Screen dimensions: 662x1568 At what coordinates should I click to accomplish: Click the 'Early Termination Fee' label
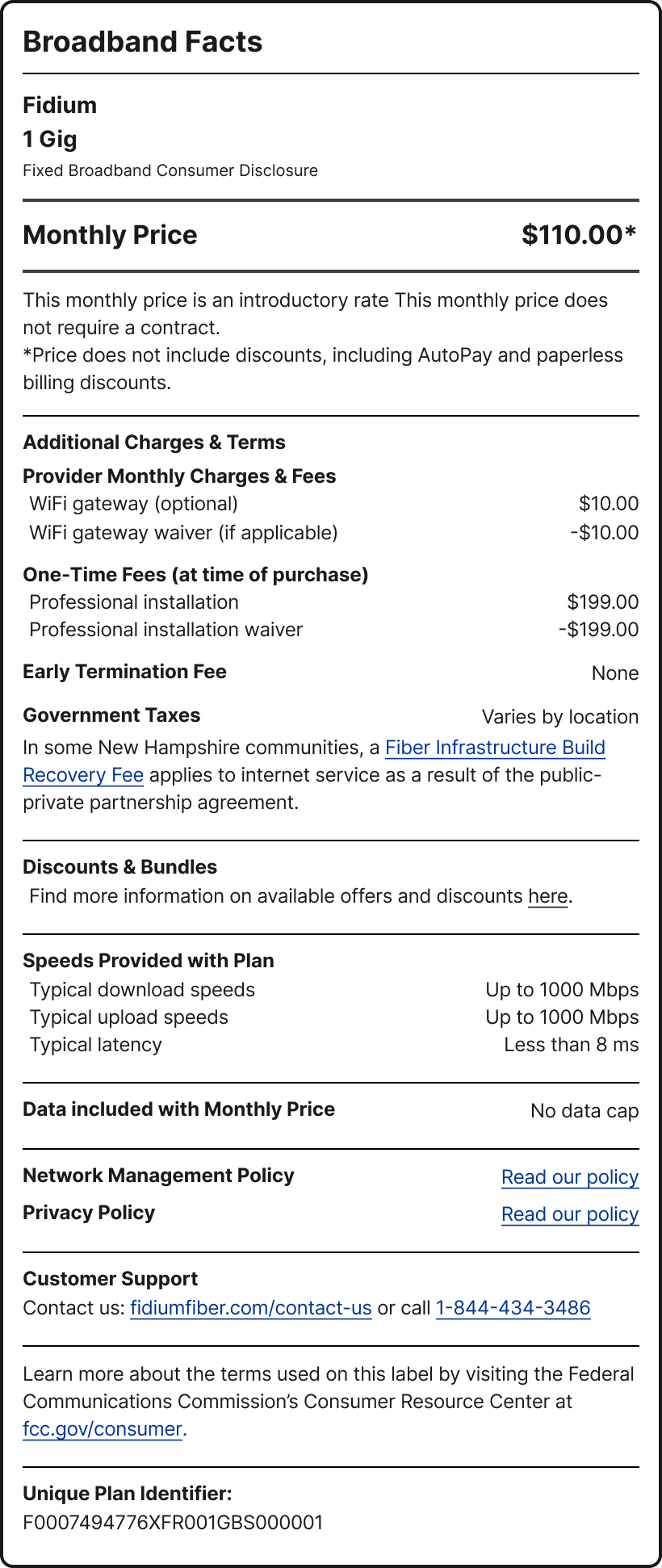[x=124, y=672]
